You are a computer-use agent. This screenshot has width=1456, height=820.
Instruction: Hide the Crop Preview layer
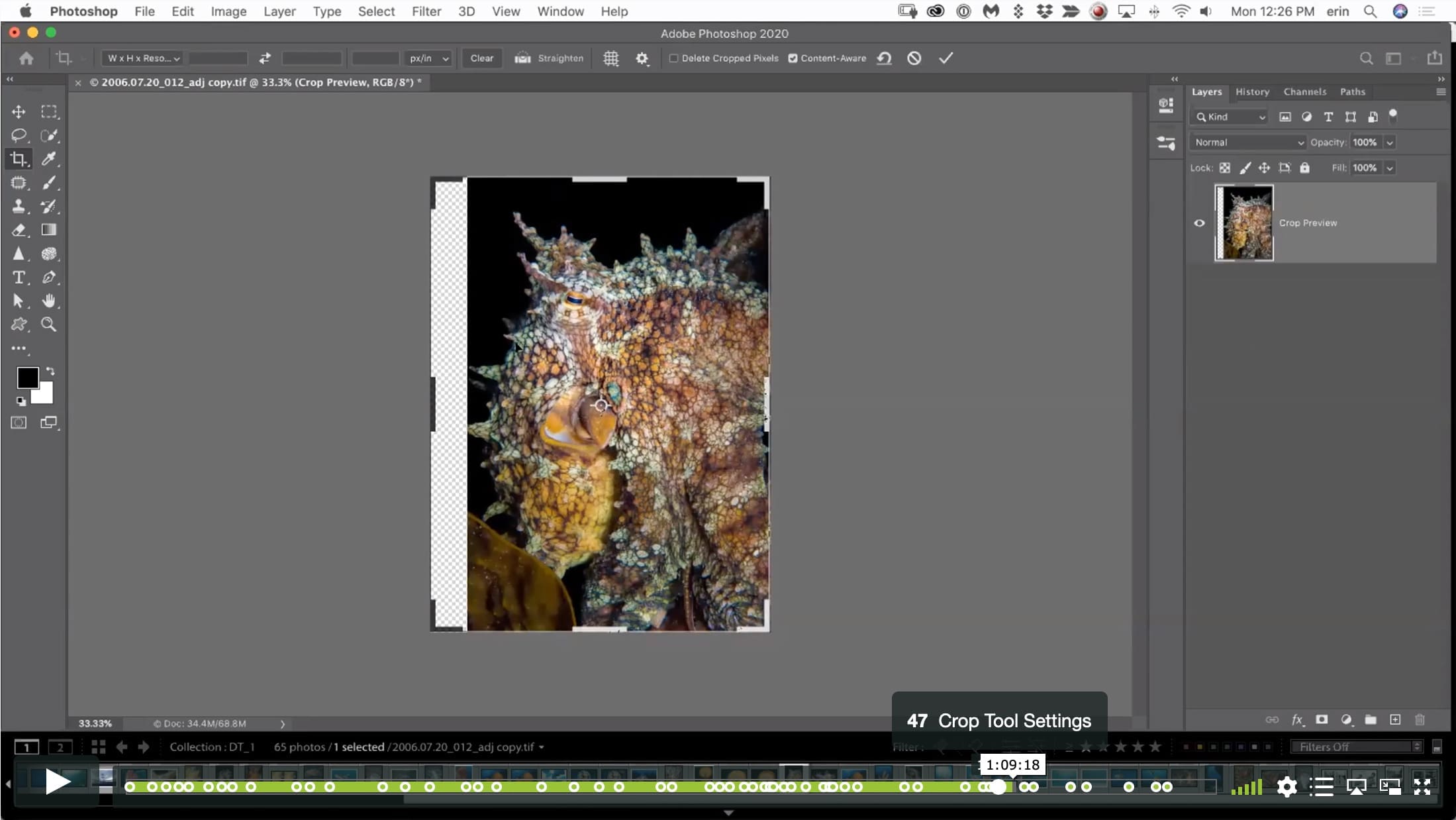pyautogui.click(x=1199, y=223)
